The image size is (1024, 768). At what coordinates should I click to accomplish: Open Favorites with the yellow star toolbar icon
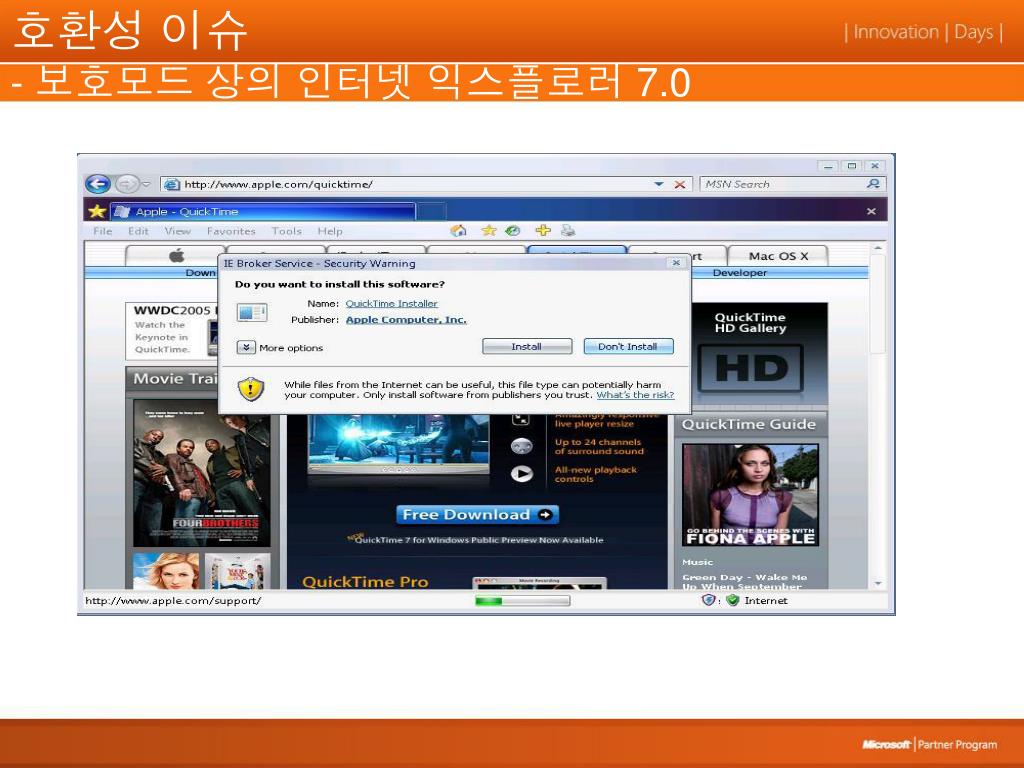[x=488, y=231]
